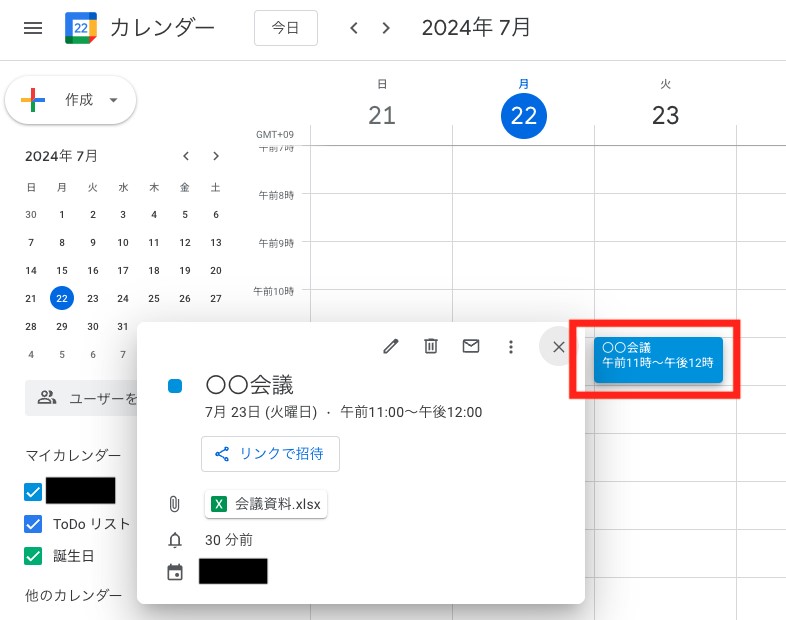Click mini calendar date 8
The height and width of the screenshot is (620, 786).
[x=62, y=243]
